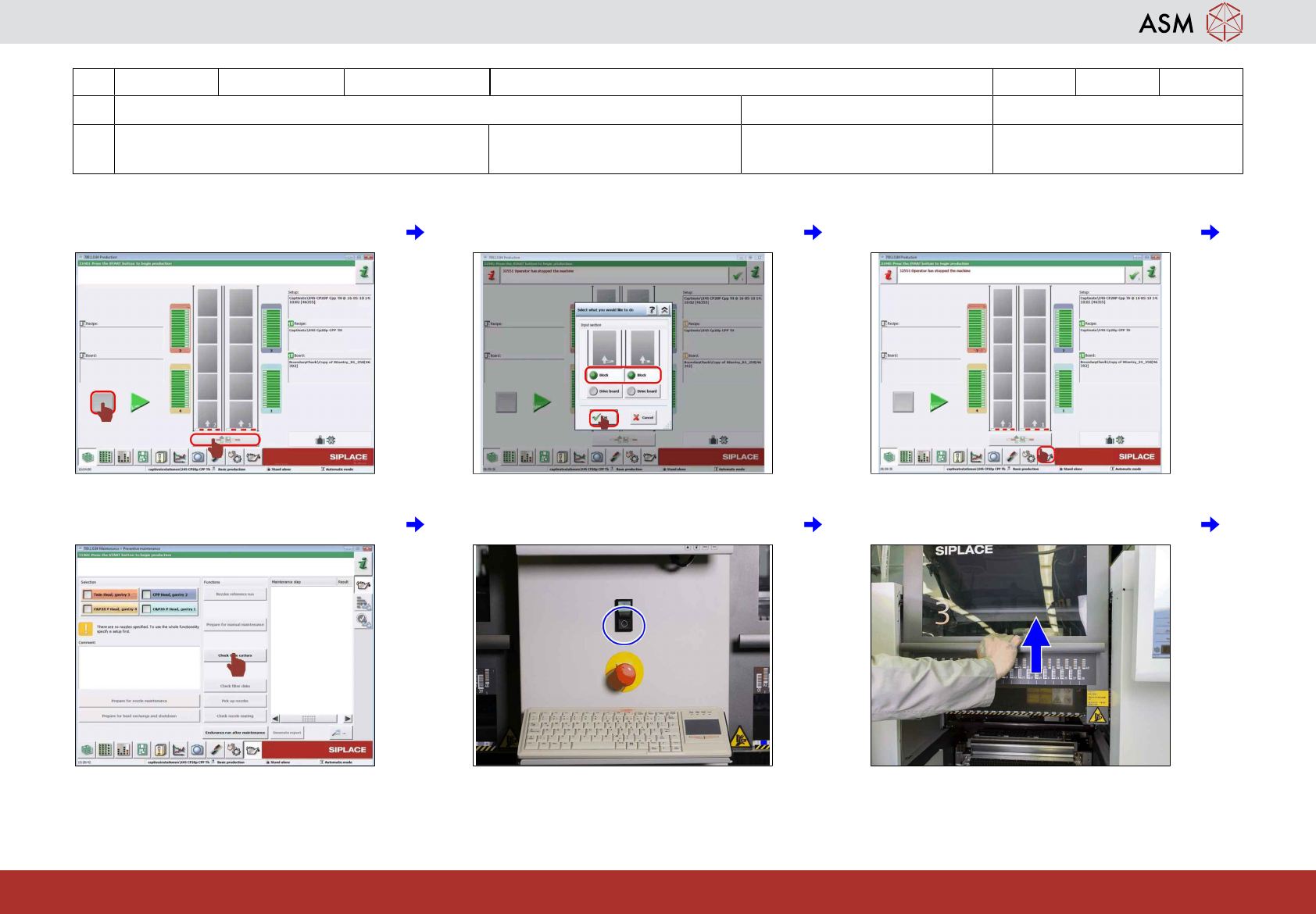
Task: Click green start arrow in top-right Production window
Action: pyautogui.click(x=939, y=402)
